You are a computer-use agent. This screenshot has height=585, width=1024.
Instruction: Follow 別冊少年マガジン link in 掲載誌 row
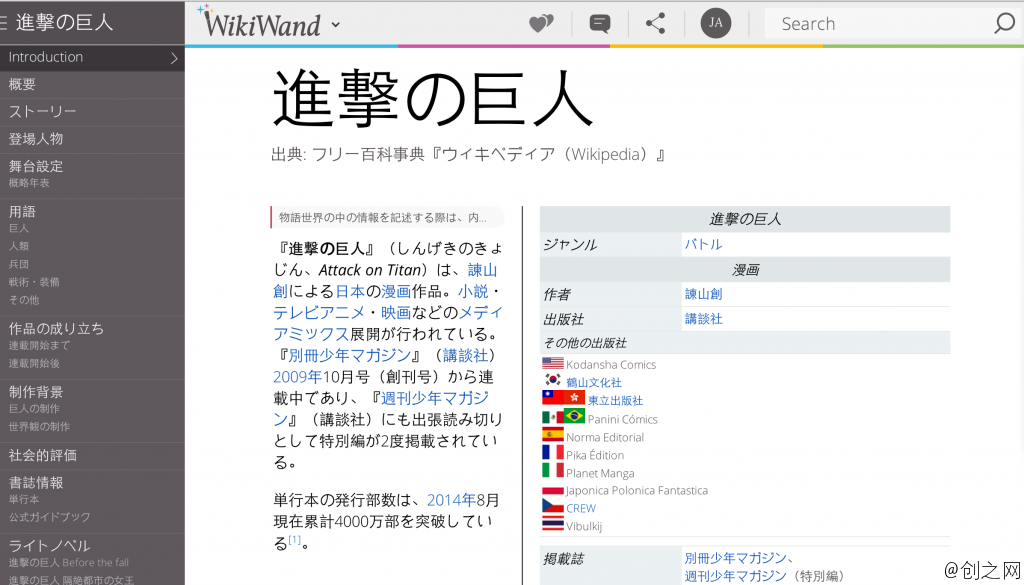735,558
